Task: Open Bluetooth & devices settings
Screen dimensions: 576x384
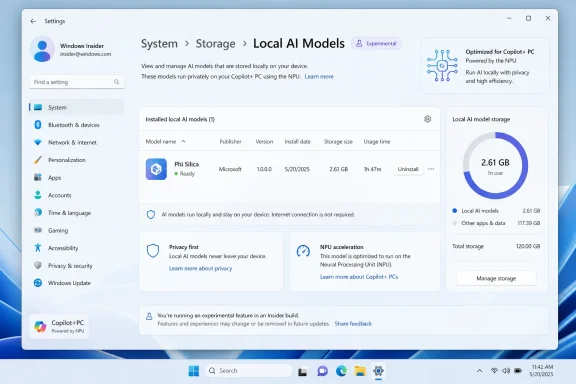Action: click(77, 125)
